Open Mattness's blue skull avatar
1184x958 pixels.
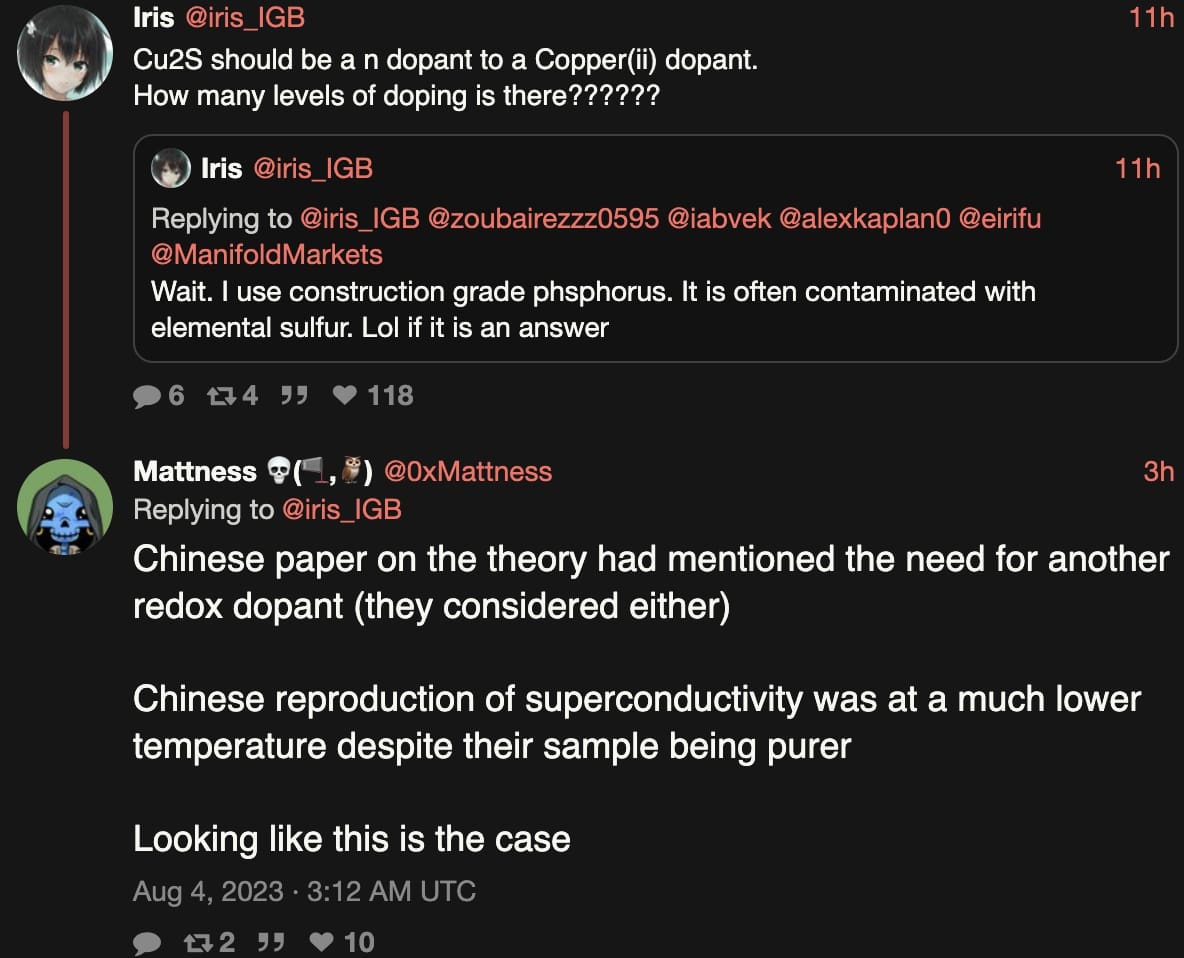point(65,507)
